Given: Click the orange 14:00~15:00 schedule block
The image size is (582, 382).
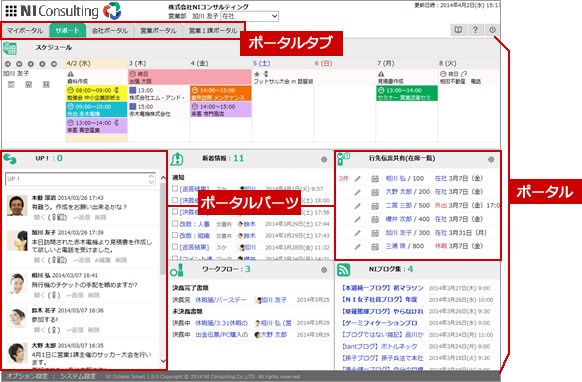Looking at the screenshot, I should pyautogui.click(x=220, y=94).
